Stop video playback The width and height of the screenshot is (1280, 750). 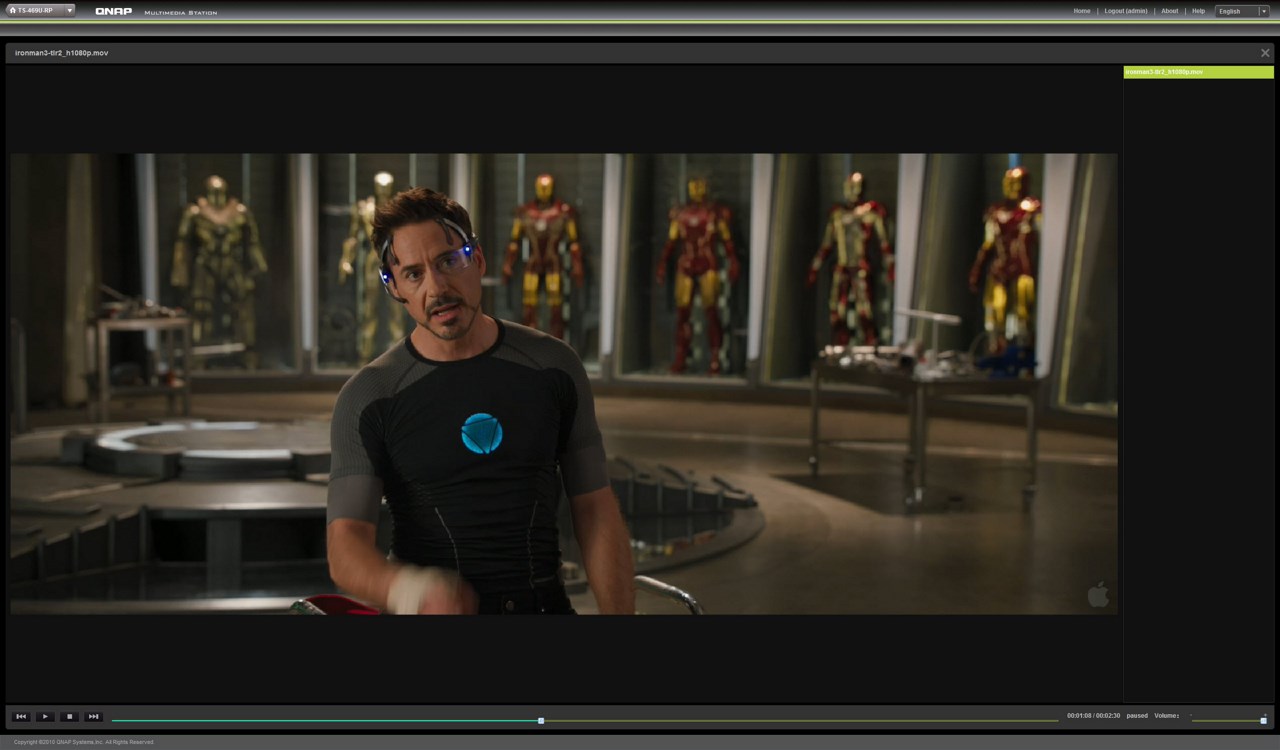click(69, 717)
